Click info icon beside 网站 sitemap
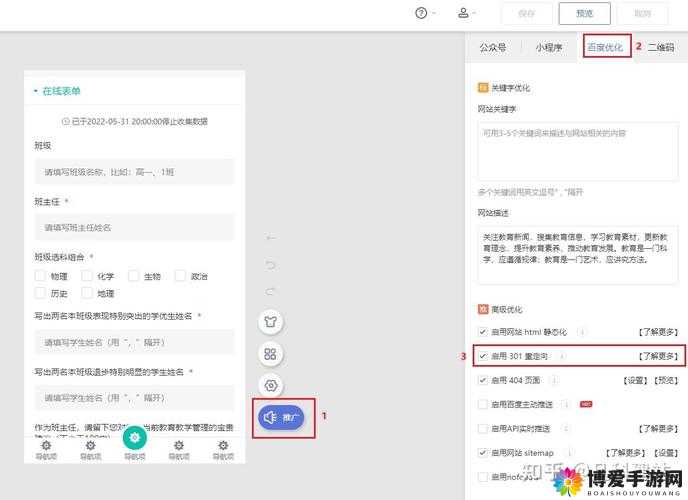688x500 pixels. tap(569, 453)
